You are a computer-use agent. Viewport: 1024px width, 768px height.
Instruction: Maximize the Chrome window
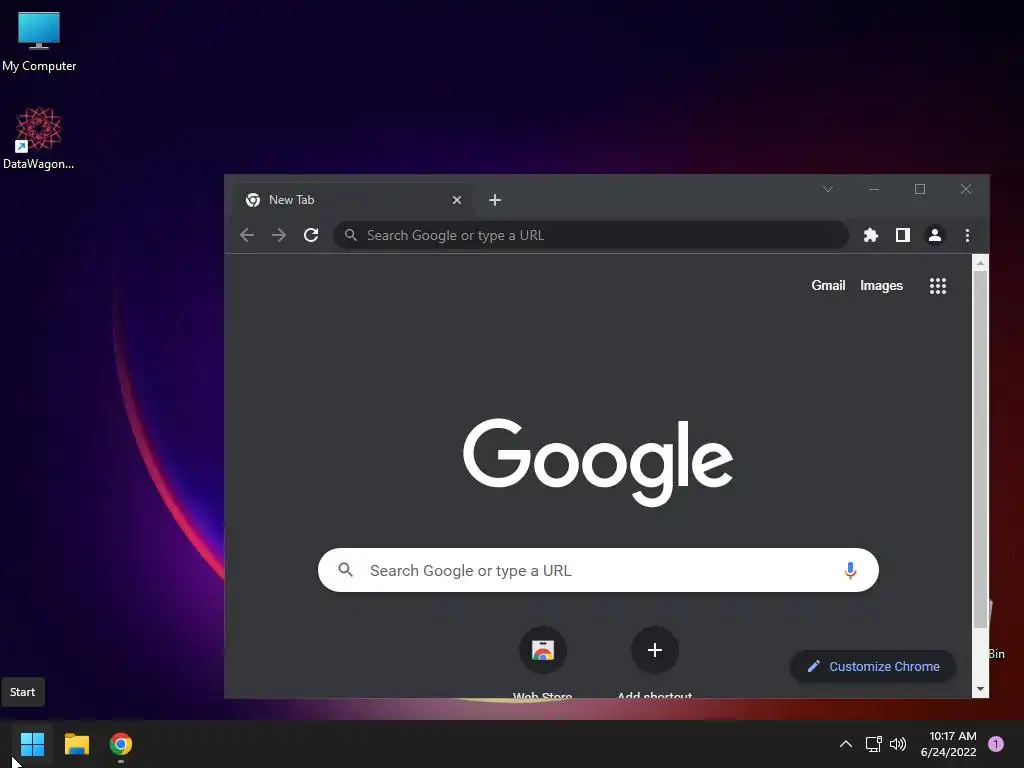(920, 189)
